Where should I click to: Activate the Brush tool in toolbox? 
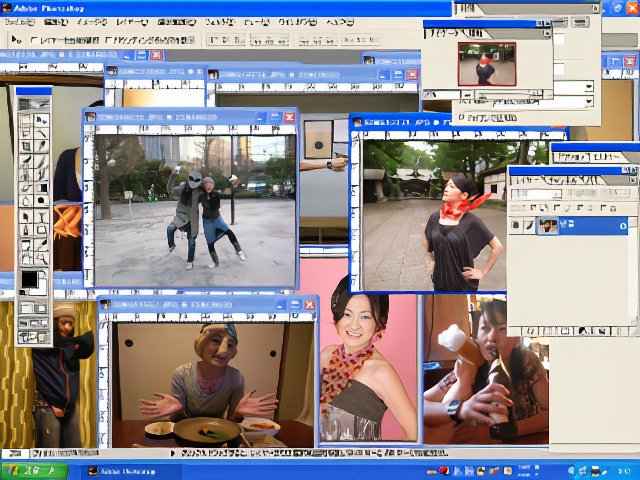click(41, 159)
